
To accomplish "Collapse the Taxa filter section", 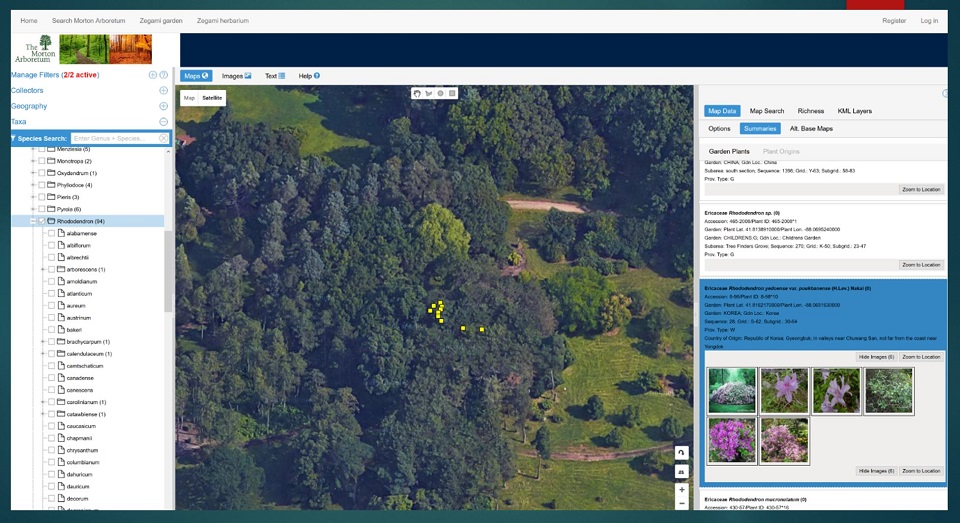I will 163,122.
